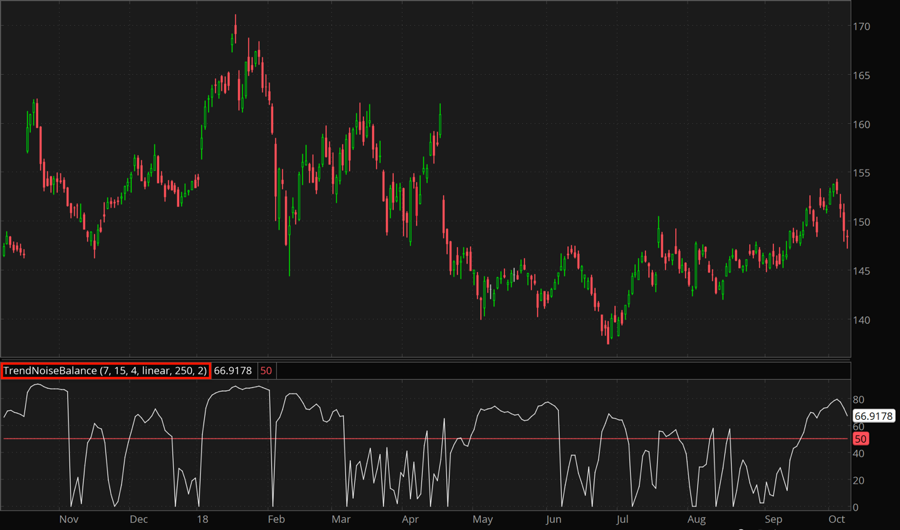Select the Jun label on the time axis
900x530 pixels.
tap(554, 520)
